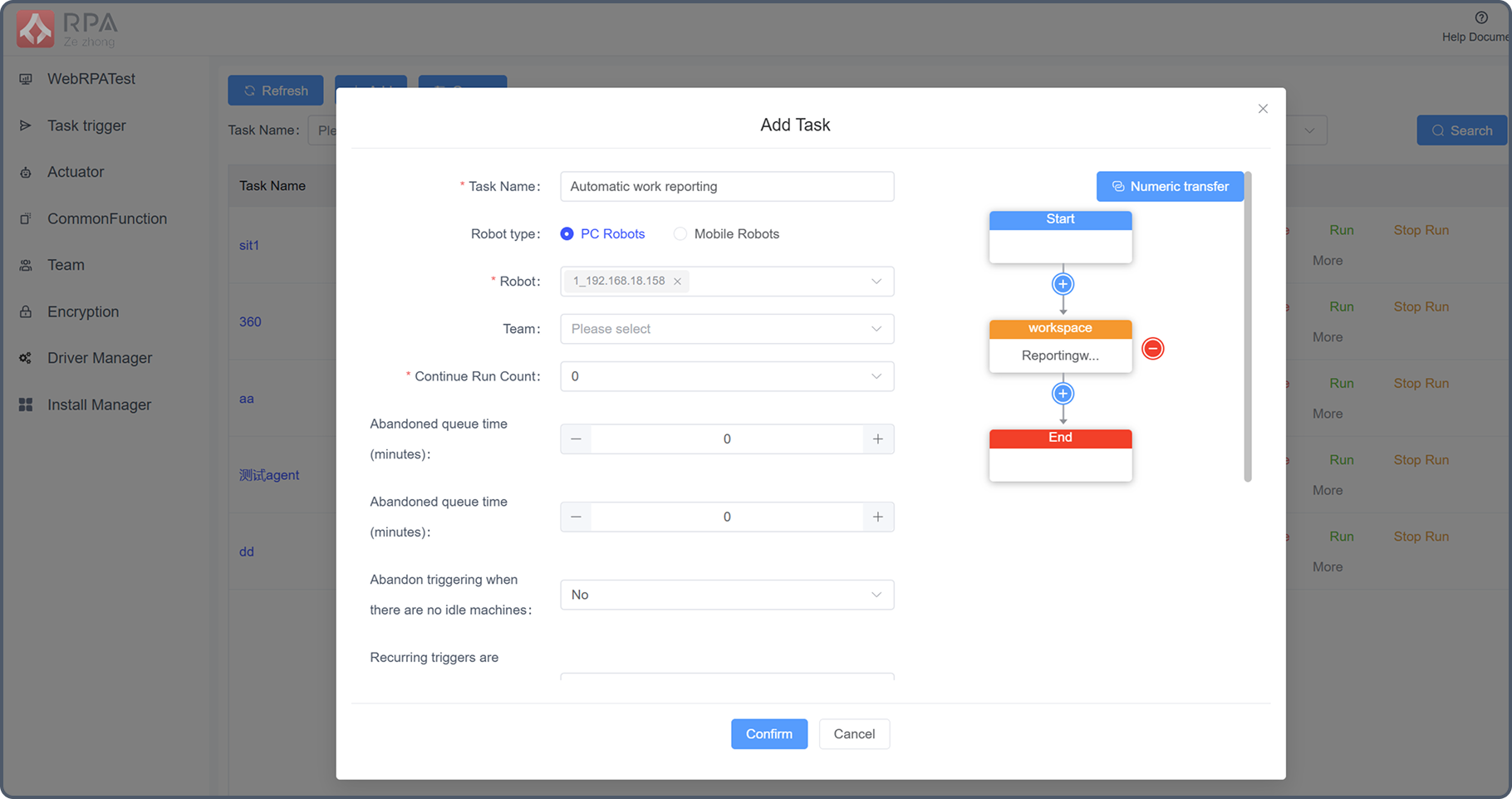Close the Add Task dialog
The height and width of the screenshot is (799, 1512).
tap(1263, 109)
